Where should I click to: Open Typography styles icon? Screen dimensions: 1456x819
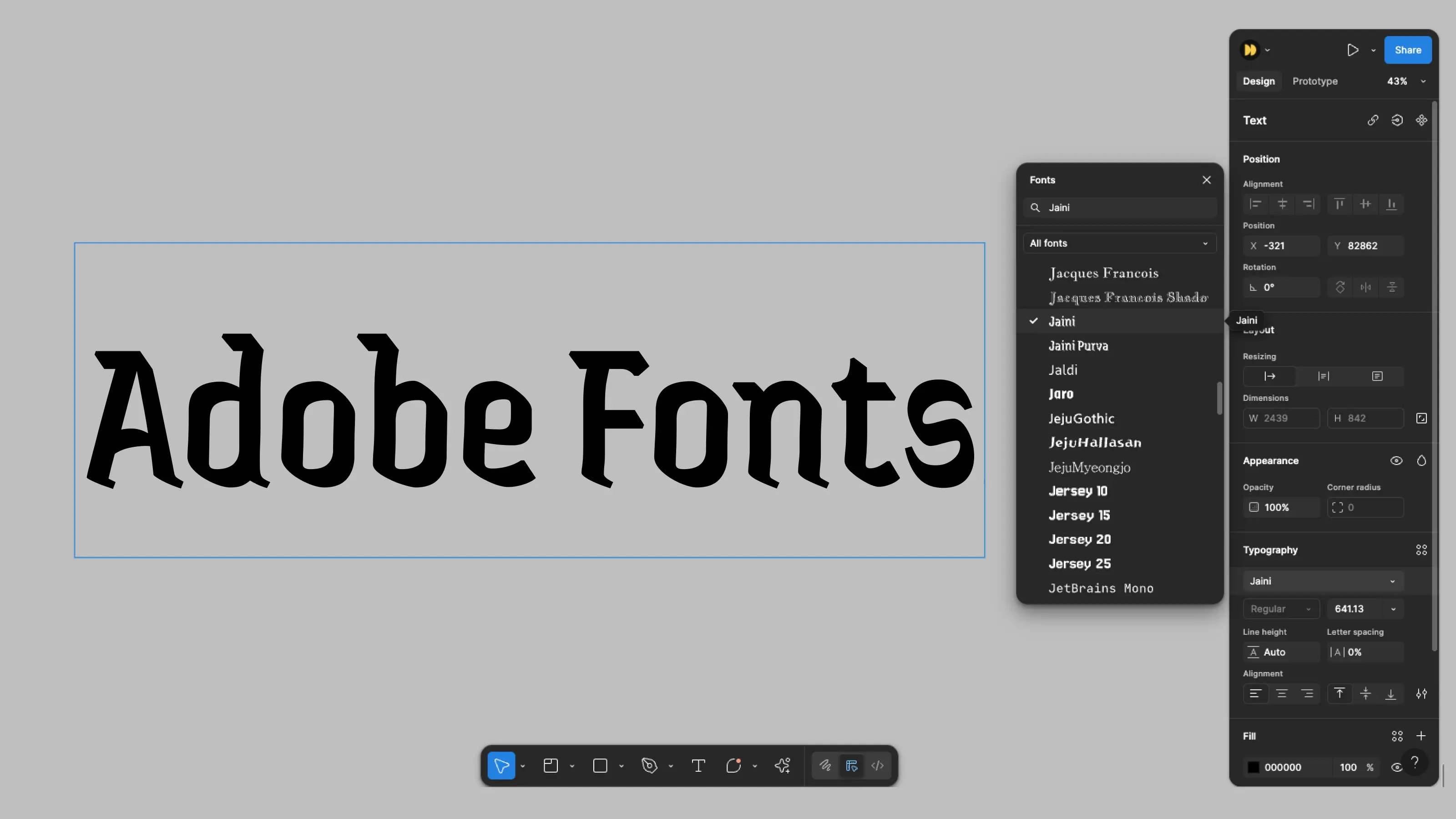[x=1421, y=551]
